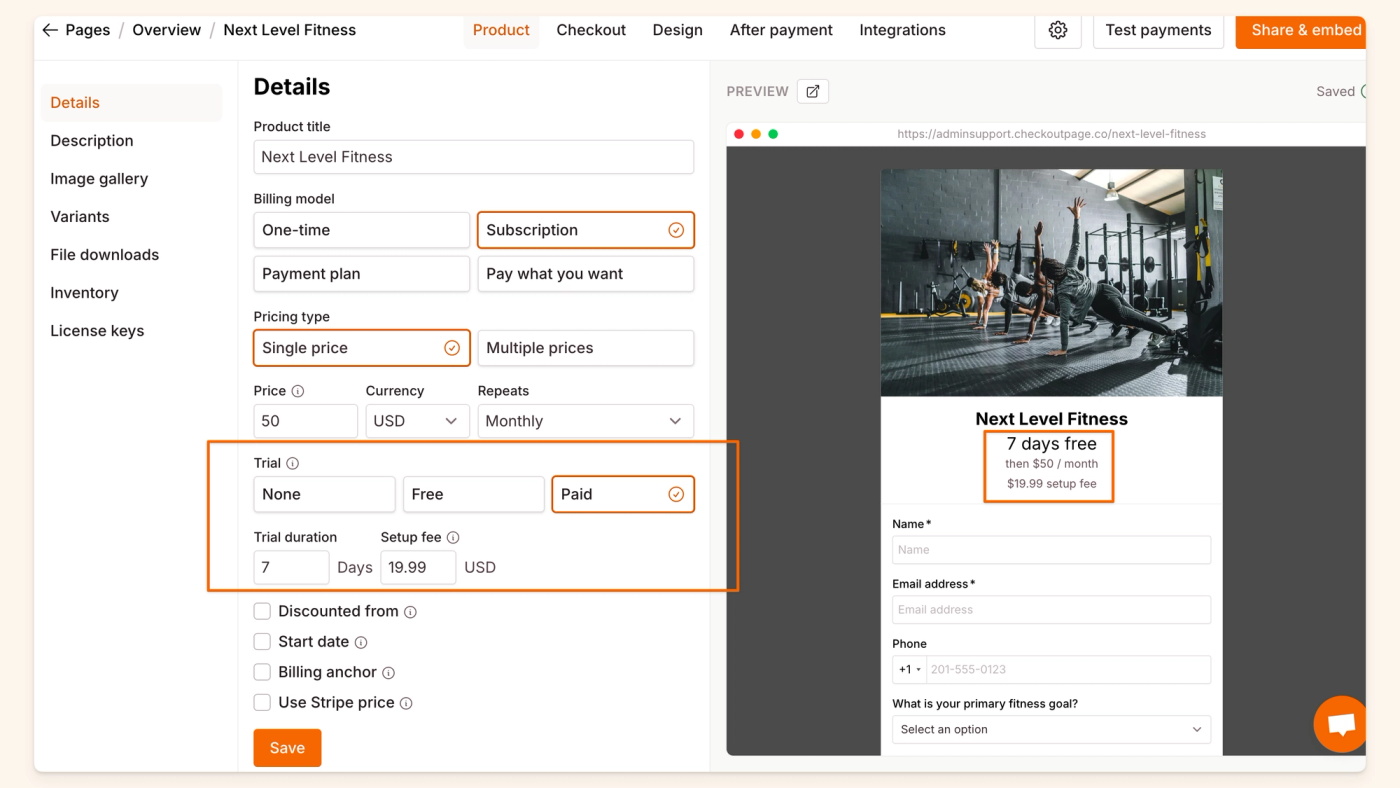Open the settings gear icon
Screen dimensions: 1400x788
[1057, 30]
